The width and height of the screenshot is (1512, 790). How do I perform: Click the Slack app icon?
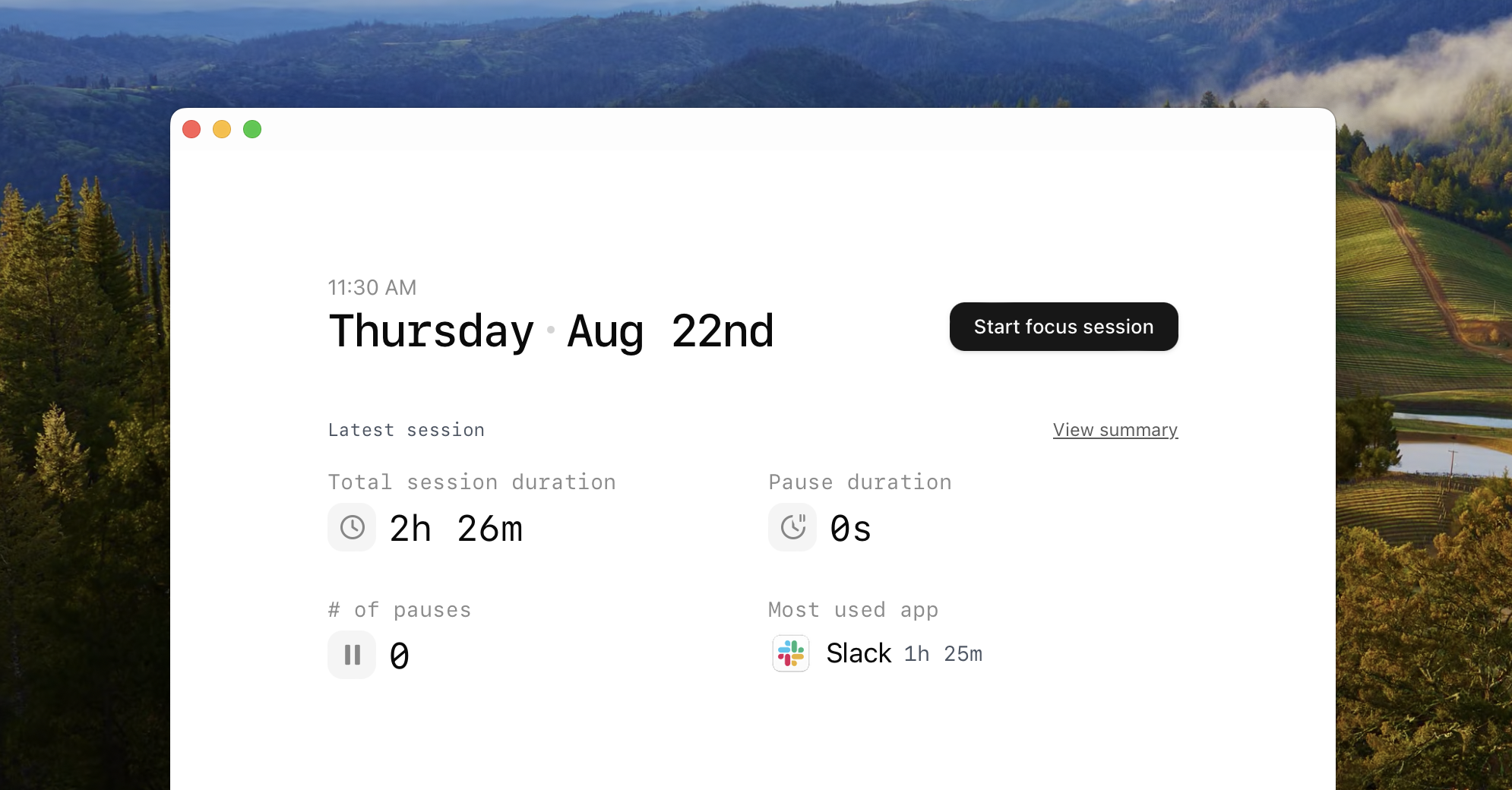[791, 653]
